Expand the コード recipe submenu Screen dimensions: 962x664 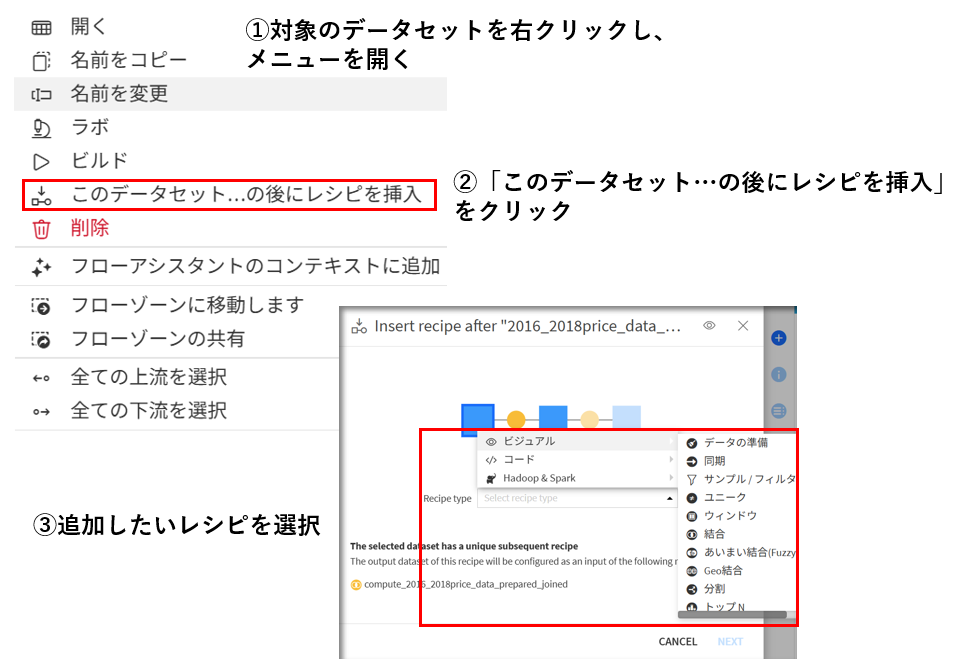coord(576,460)
